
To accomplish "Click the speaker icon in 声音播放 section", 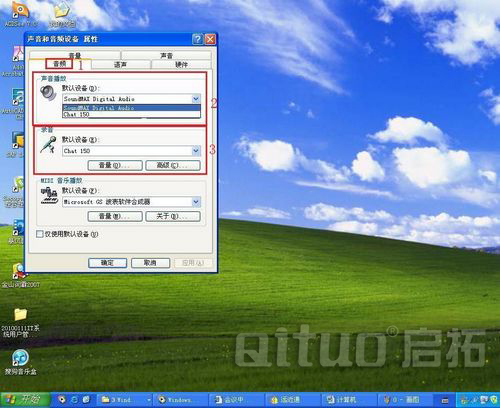I will 48,93.
